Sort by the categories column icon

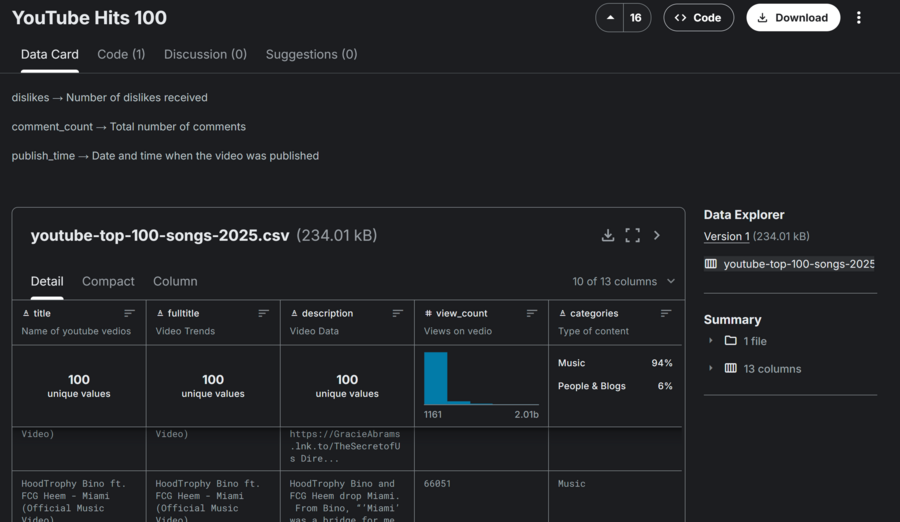click(x=665, y=313)
